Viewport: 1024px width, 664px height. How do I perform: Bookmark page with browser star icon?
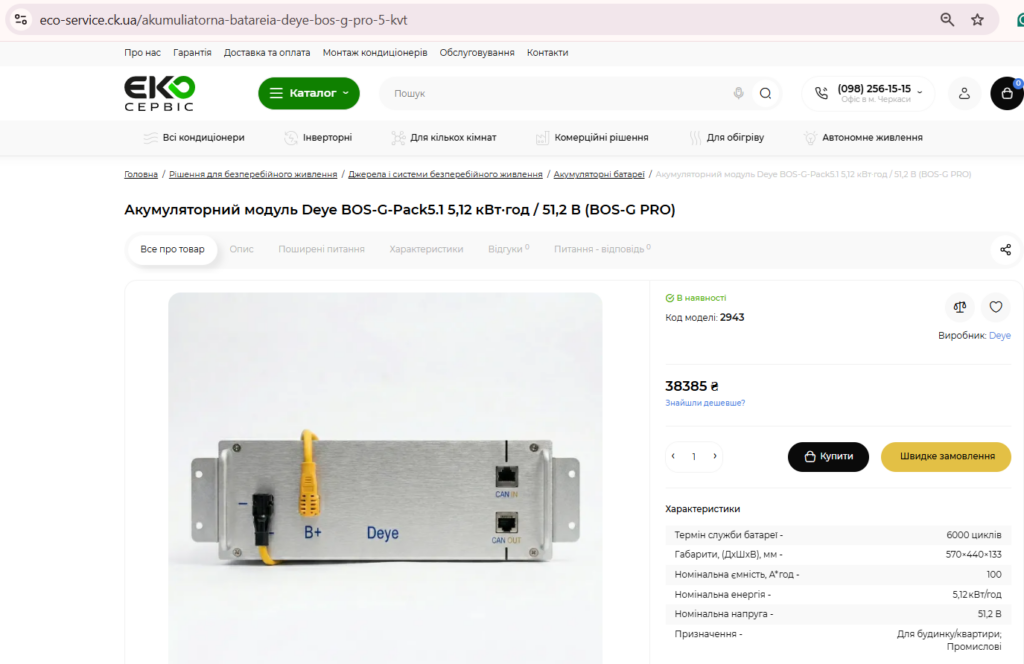click(977, 20)
